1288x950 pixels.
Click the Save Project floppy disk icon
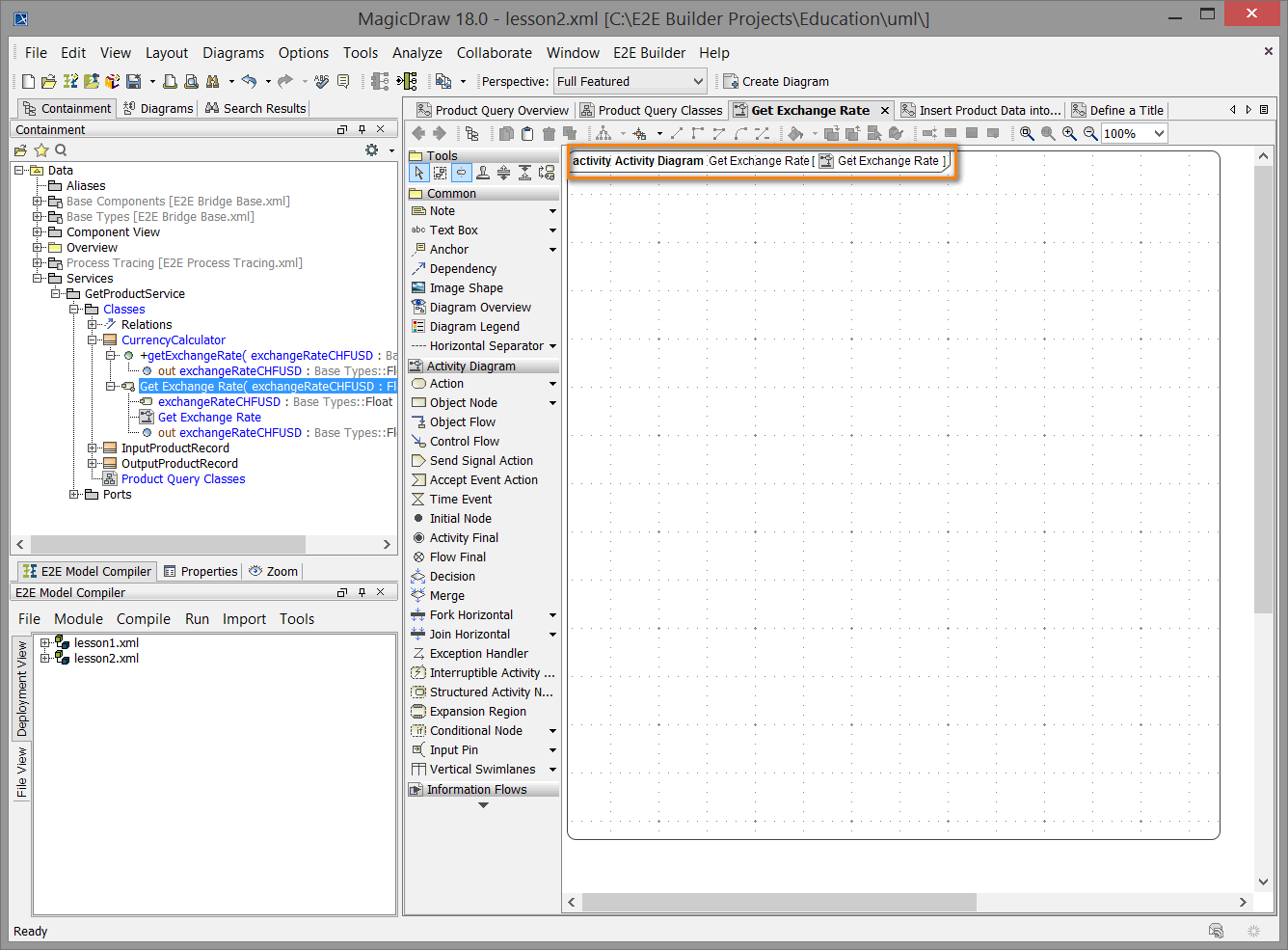click(x=134, y=82)
